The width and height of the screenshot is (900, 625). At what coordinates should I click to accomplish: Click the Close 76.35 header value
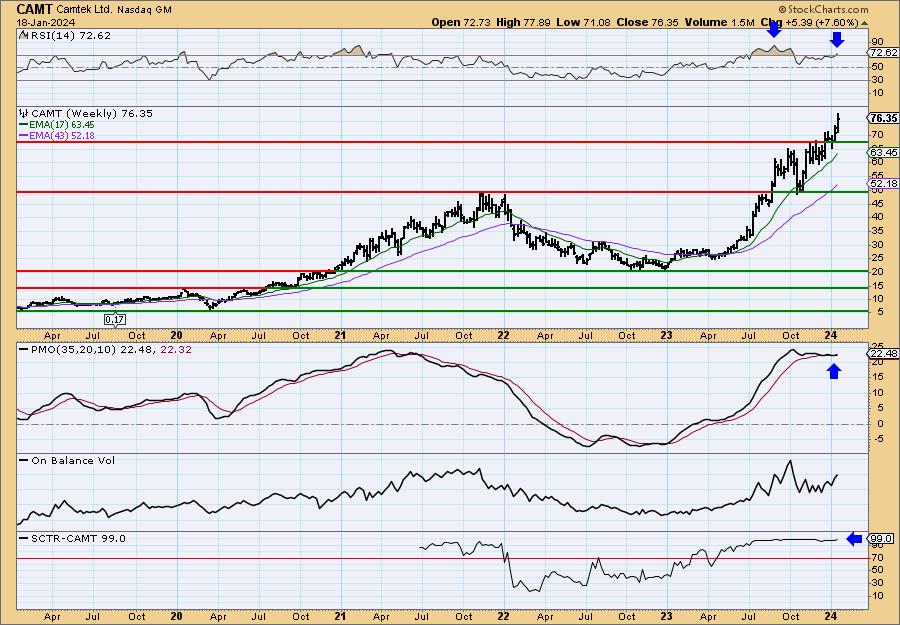coord(647,22)
